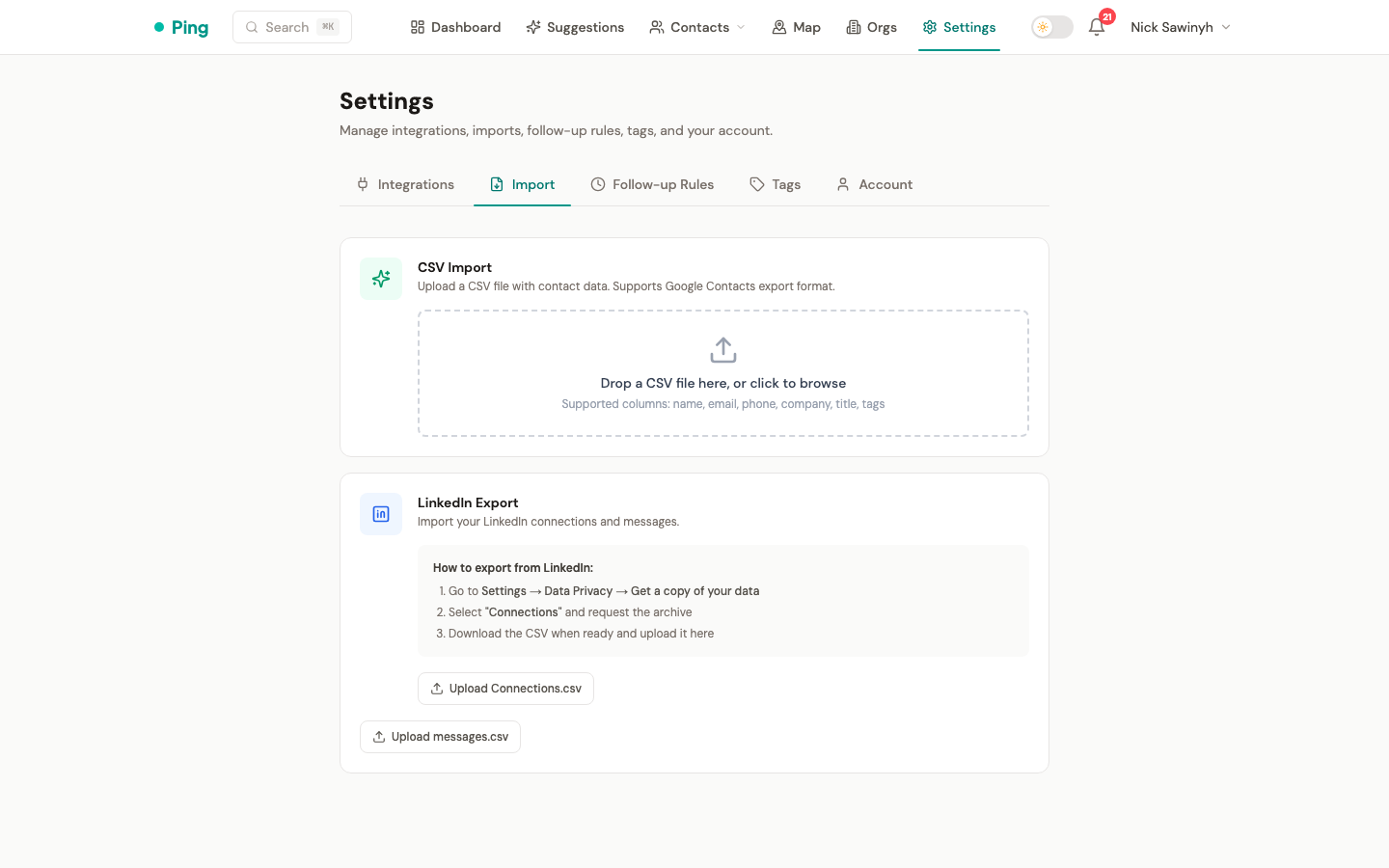Open the Nick Sawinyh user menu
The height and width of the screenshot is (868, 1389).
(x=1181, y=27)
